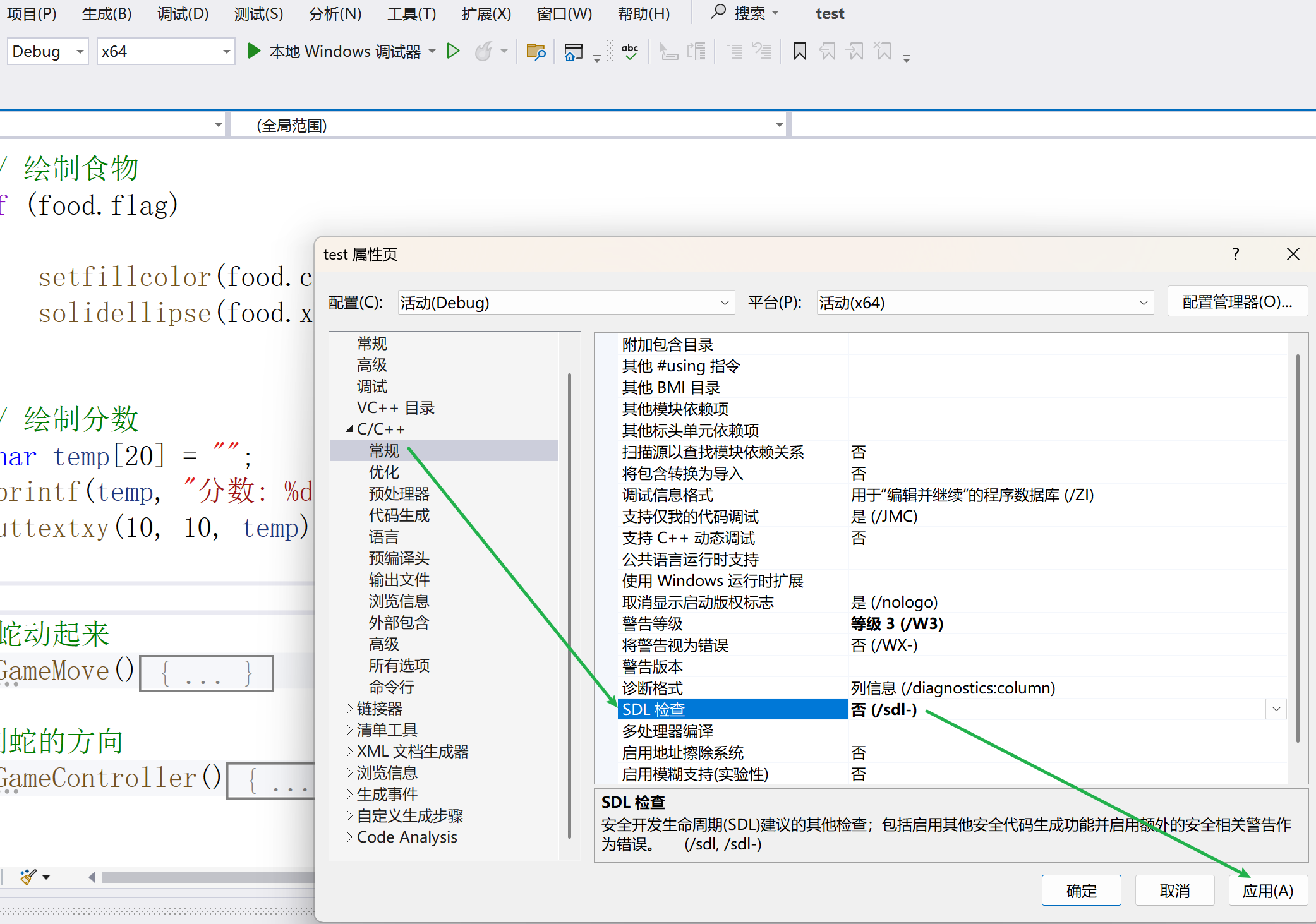The image size is (1316, 924).
Task: Clear all bookmarks icon
Action: [883, 51]
